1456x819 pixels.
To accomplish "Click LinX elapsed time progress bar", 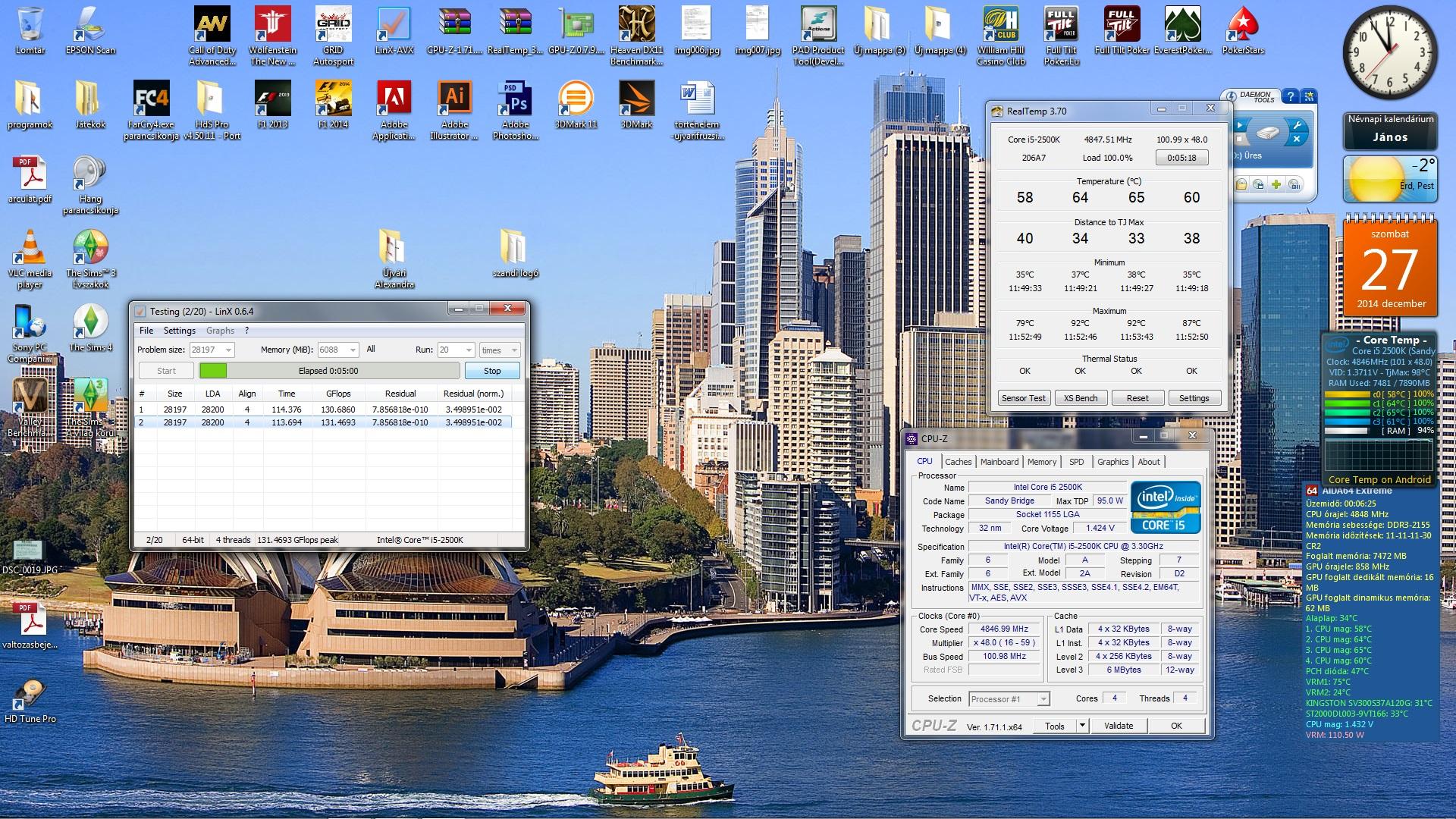I will (328, 371).
